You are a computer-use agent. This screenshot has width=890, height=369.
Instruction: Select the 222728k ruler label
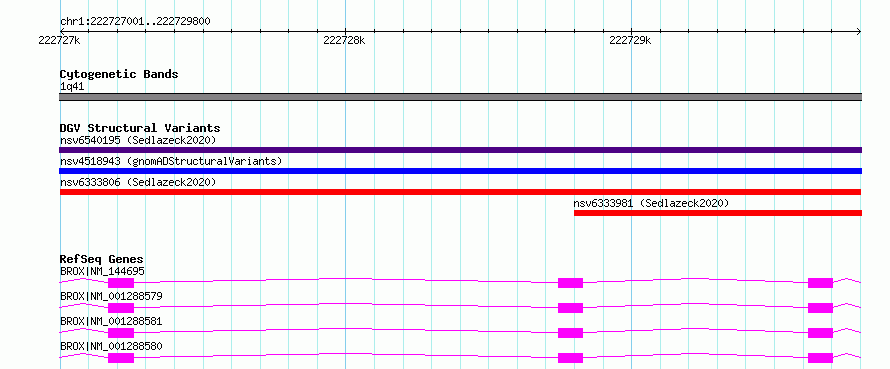click(344, 40)
